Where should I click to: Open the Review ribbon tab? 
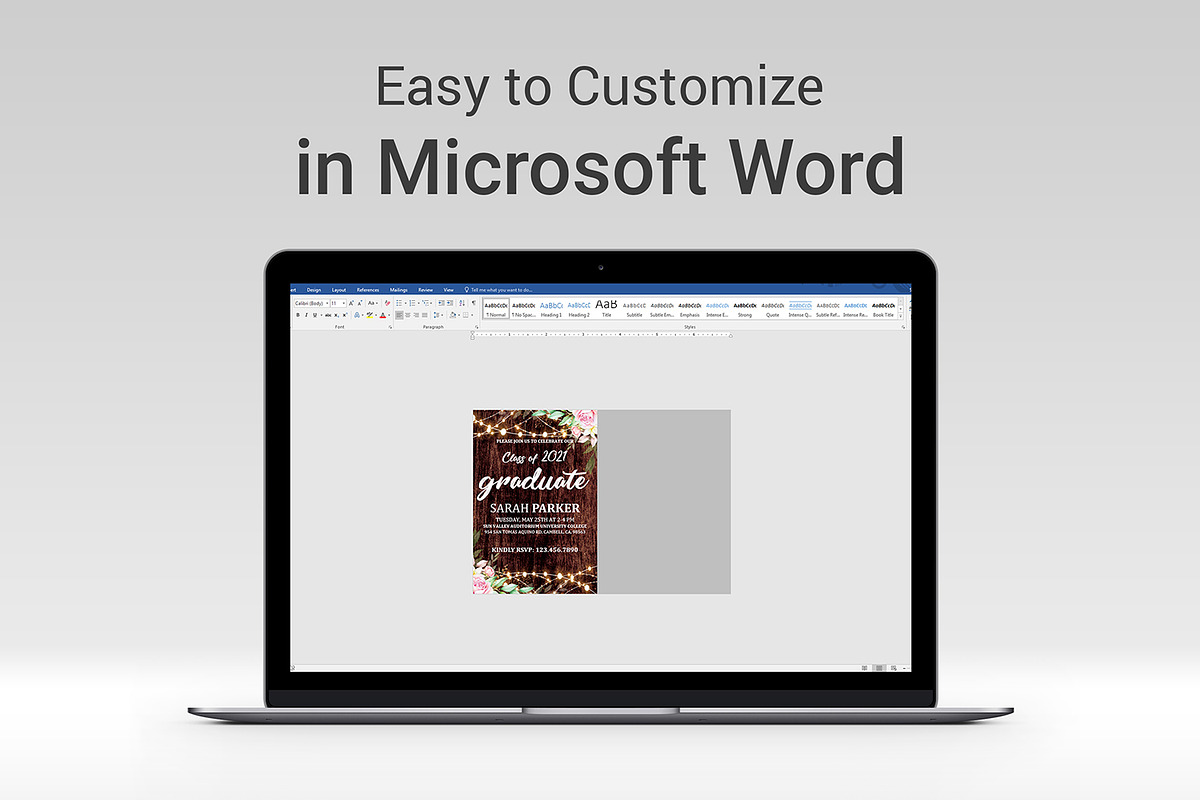coord(426,289)
